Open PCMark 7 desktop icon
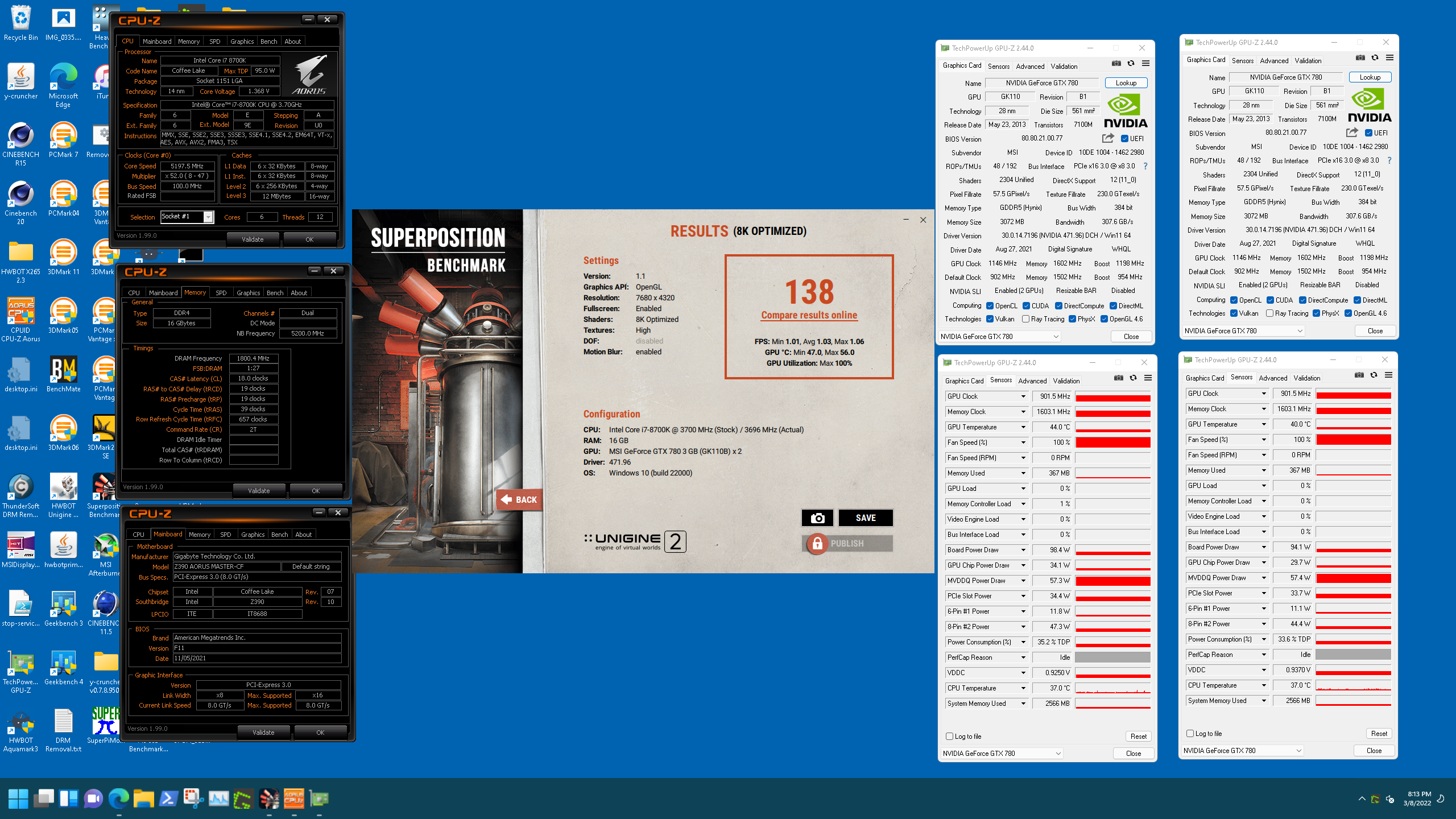1456x819 pixels. click(x=63, y=140)
